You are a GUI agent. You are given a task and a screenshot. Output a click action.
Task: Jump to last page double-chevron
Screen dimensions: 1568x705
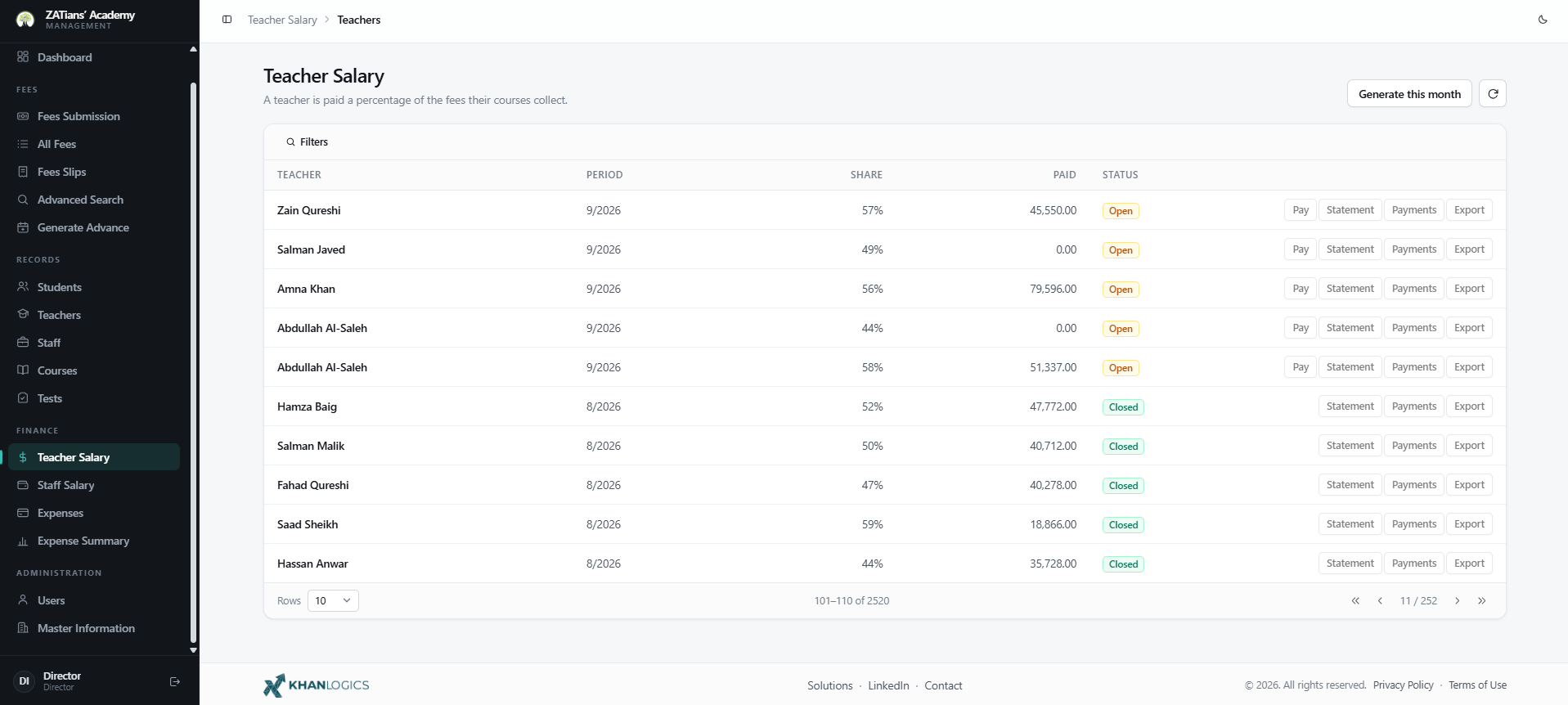click(x=1482, y=601)
